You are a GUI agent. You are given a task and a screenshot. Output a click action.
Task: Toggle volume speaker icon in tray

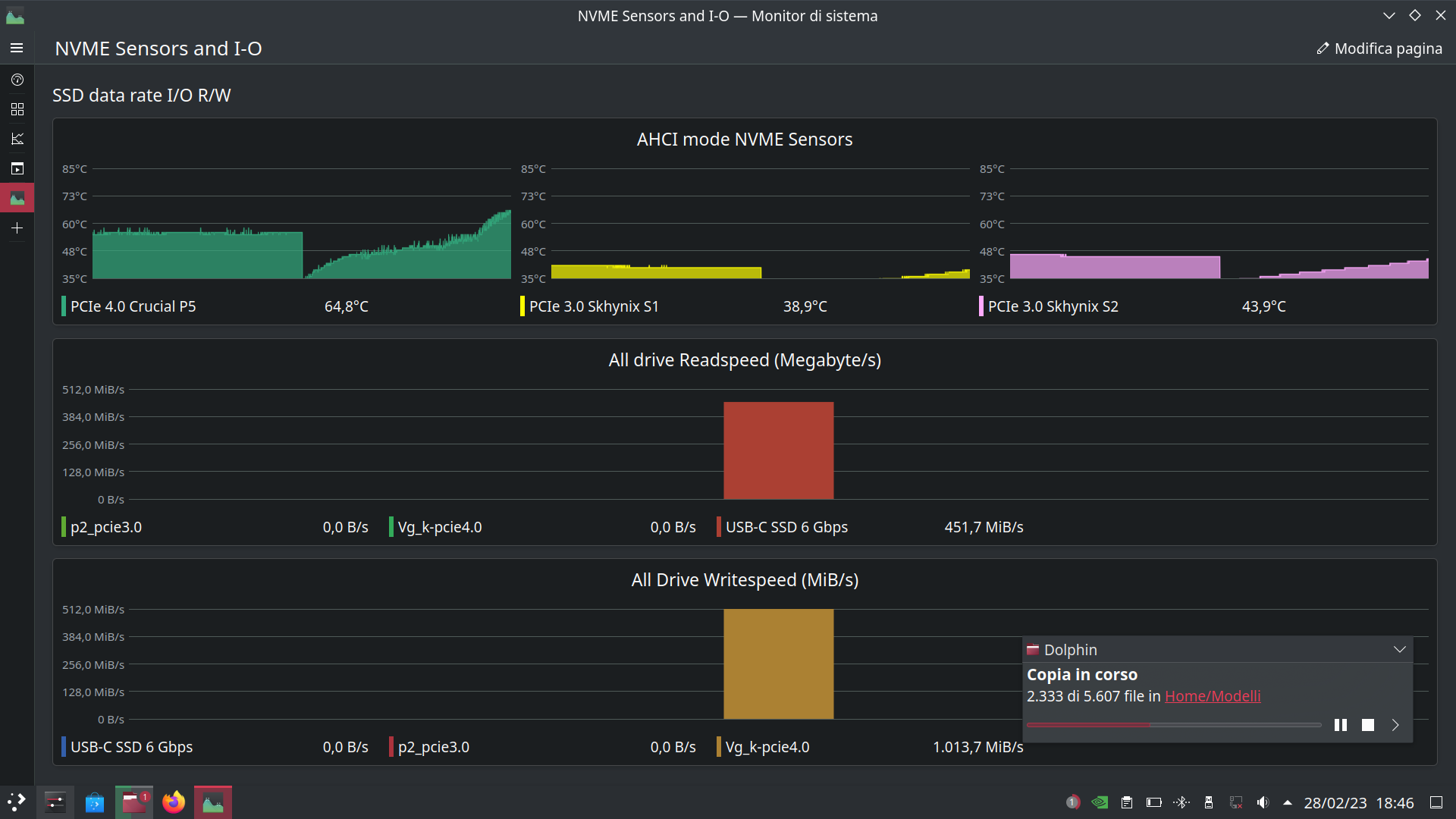point(1263,802)
